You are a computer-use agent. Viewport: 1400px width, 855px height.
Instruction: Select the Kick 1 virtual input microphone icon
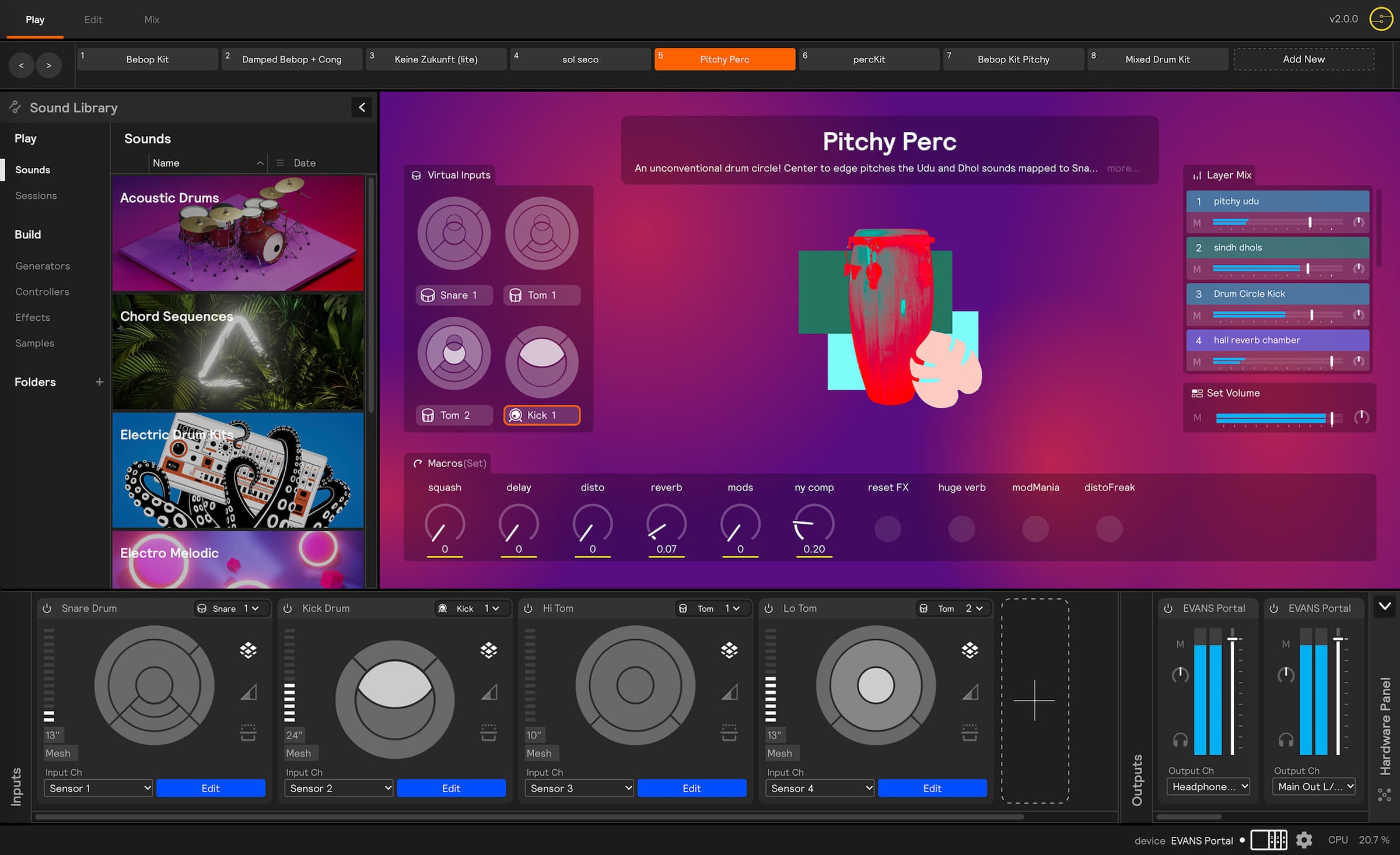coord(516,415)
